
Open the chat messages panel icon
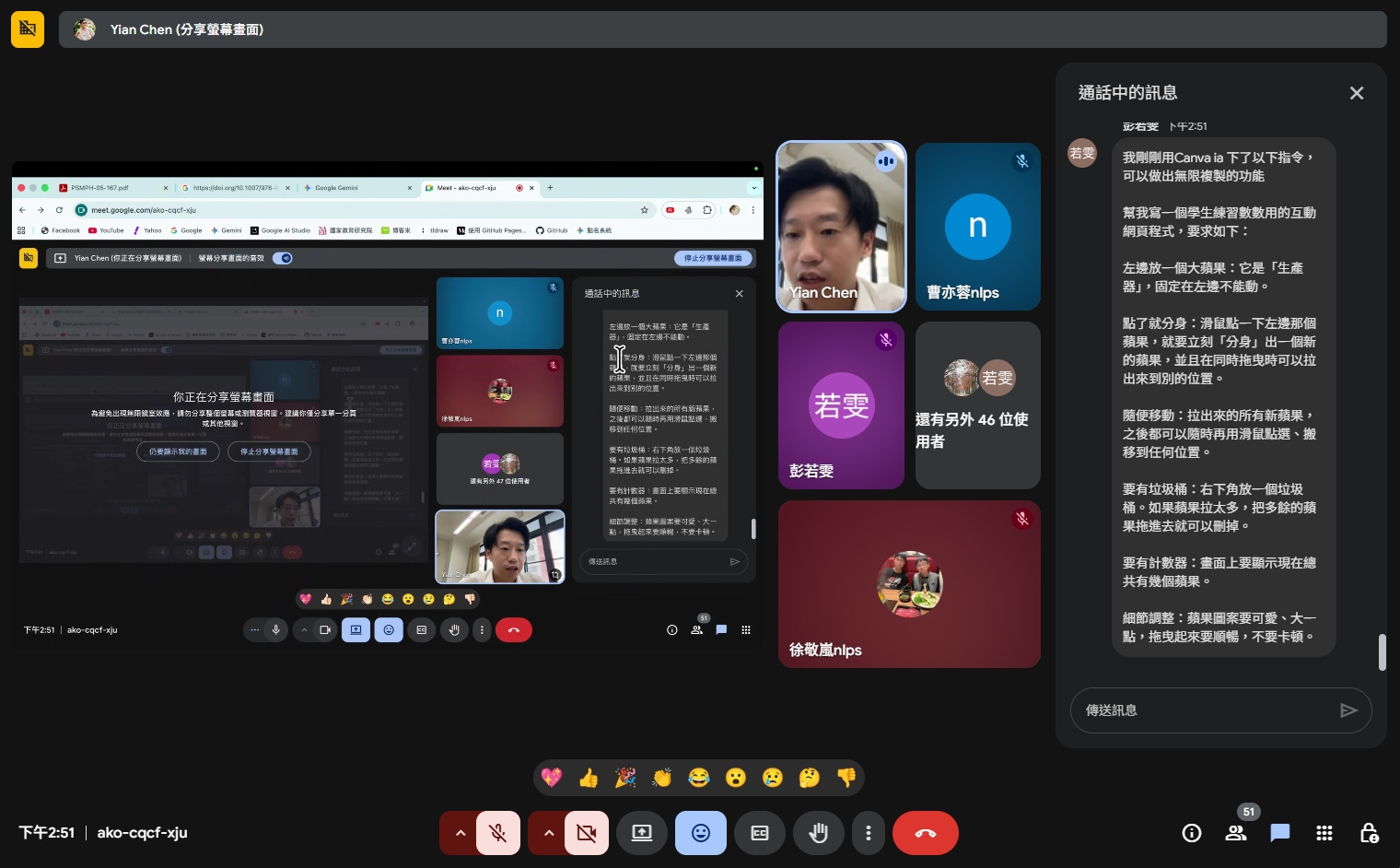(1280, 833)
